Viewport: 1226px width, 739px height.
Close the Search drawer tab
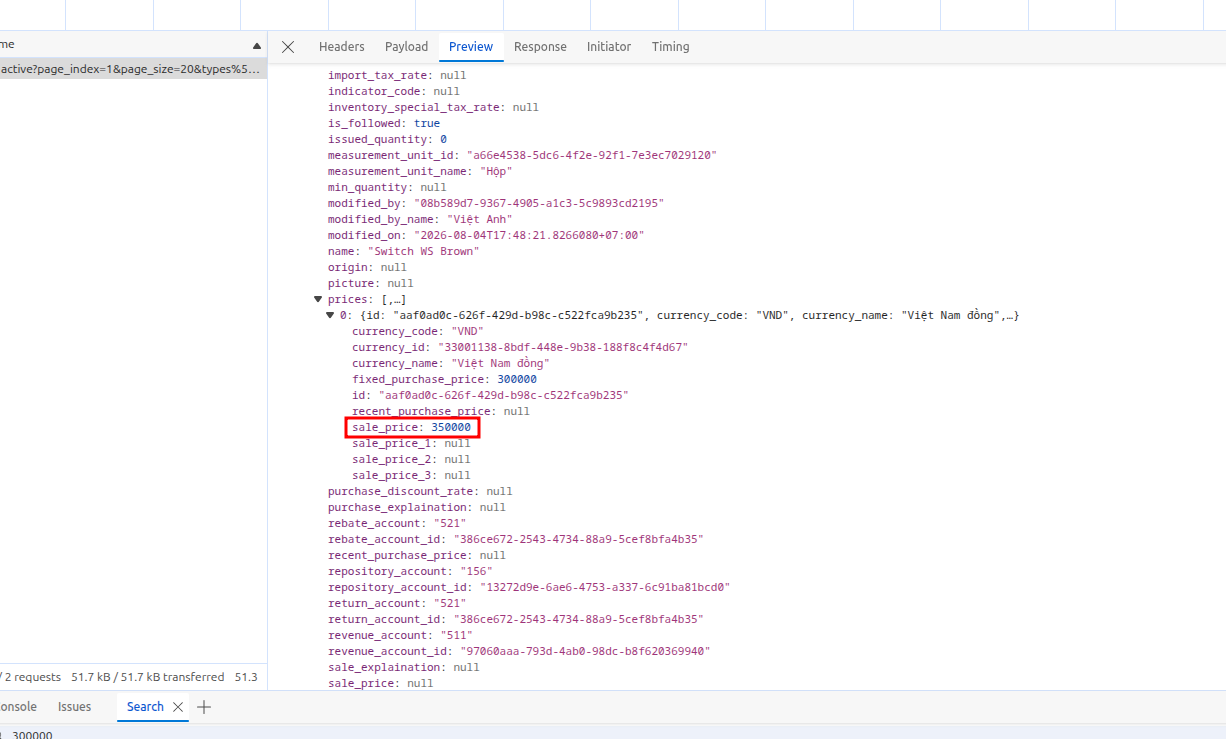pos(178,707)
